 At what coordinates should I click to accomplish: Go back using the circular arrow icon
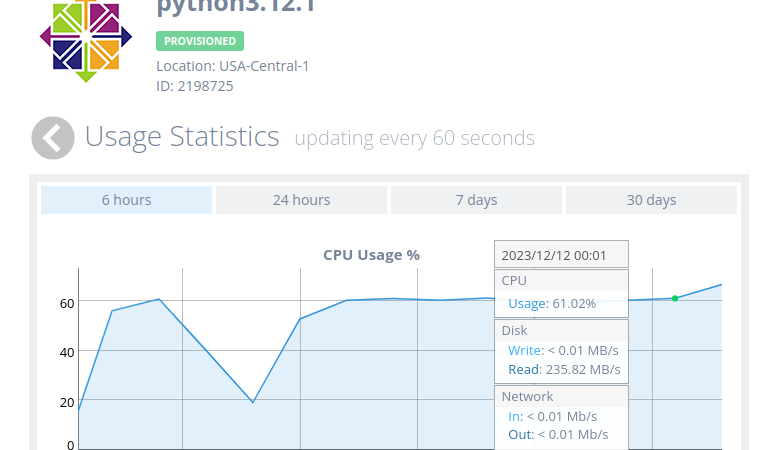point(53,138)
